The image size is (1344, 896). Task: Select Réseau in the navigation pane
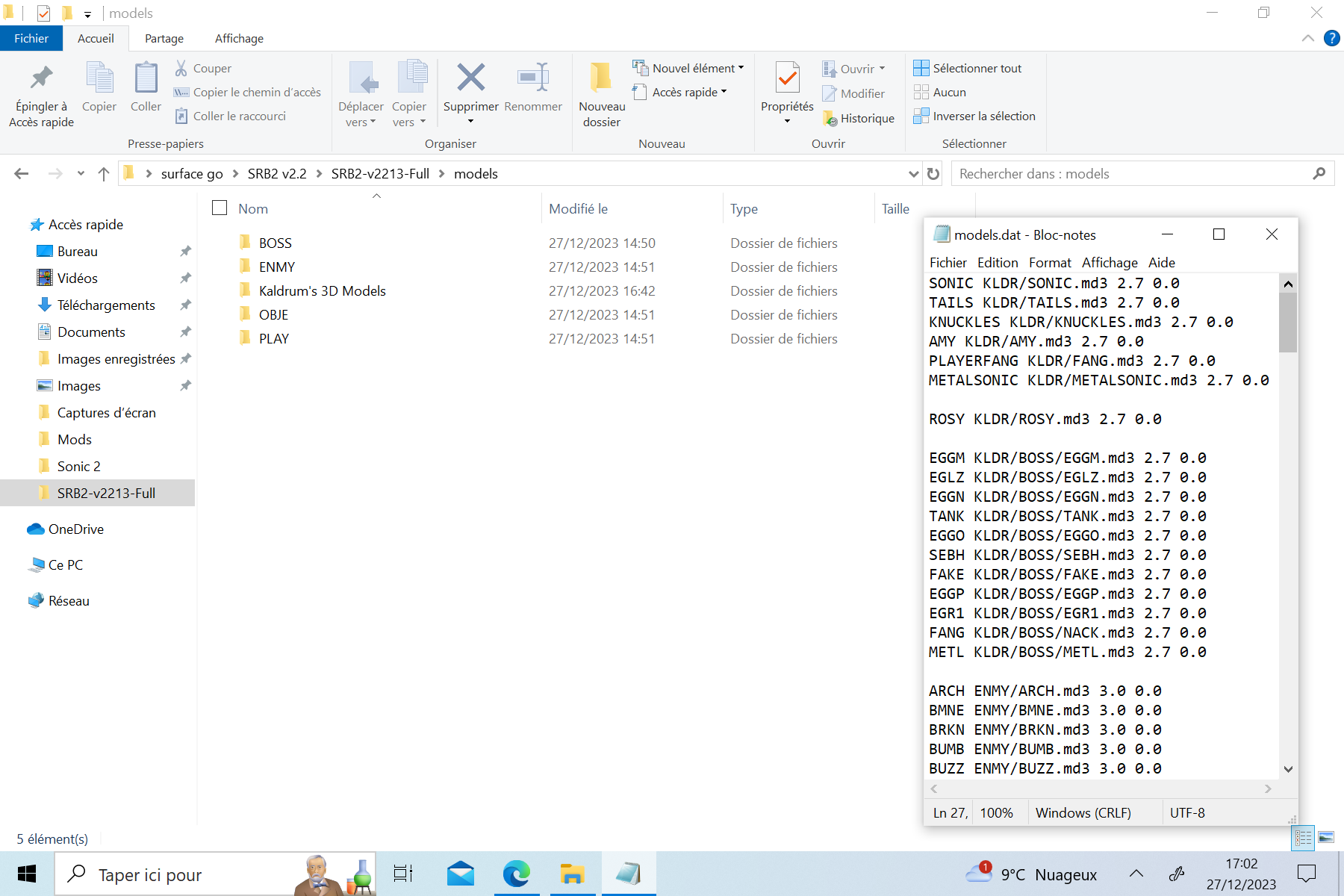[x=69, y=600]
